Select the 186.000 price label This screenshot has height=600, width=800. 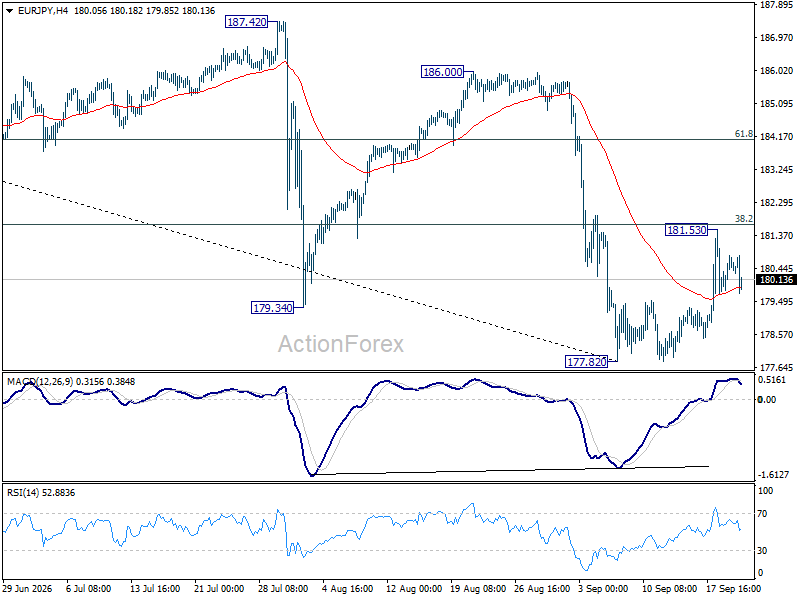point(442,72)
